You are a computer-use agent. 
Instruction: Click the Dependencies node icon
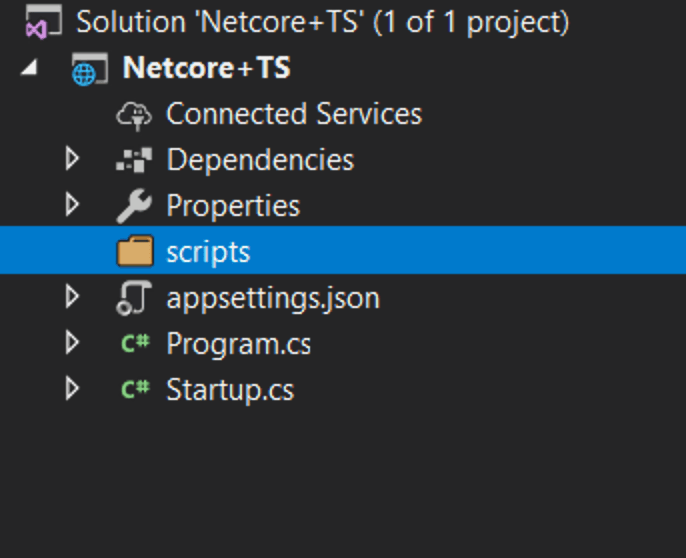coord(134,160)
